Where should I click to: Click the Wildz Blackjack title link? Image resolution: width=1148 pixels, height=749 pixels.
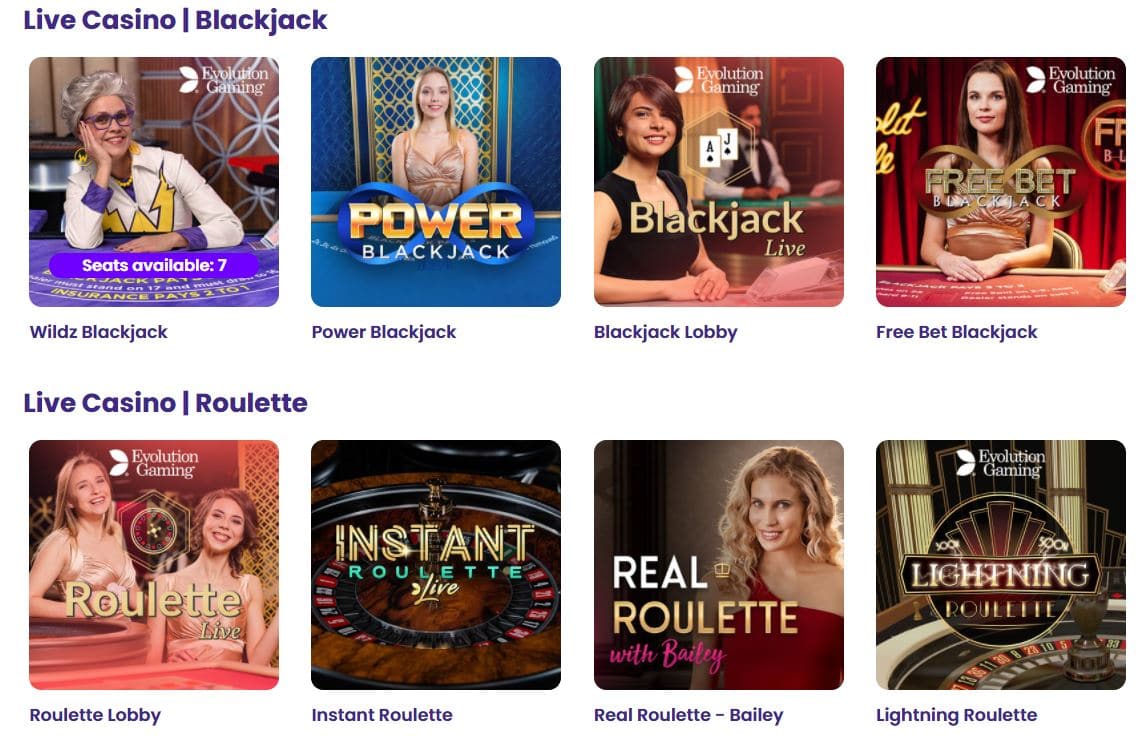[x=98, y=332]
